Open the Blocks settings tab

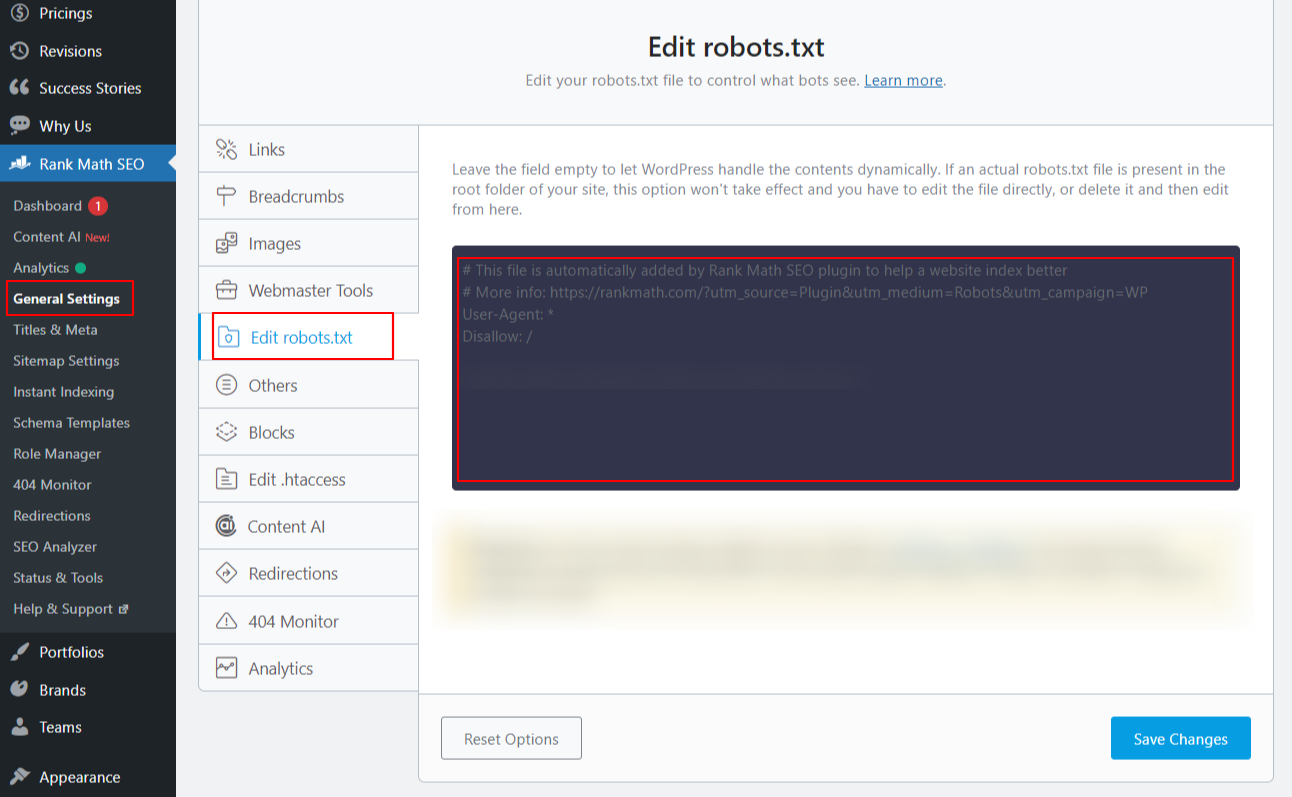(308, 432)
